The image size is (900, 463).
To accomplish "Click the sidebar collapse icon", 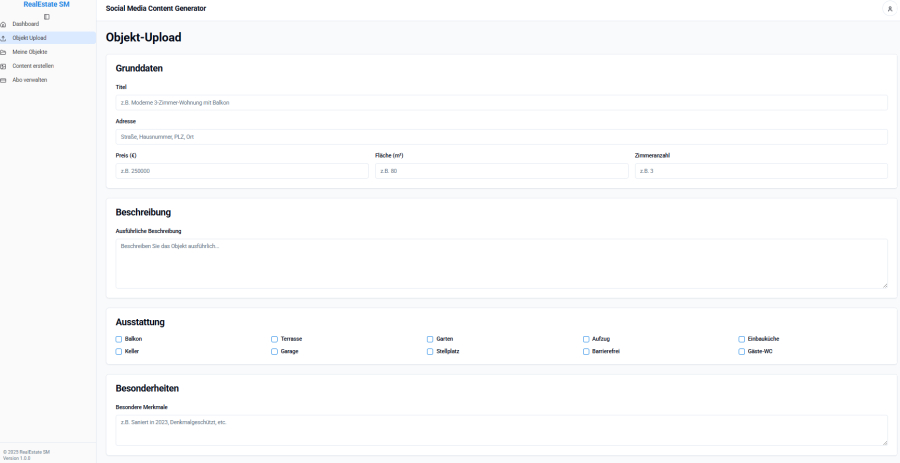I will tap(47, 16).
